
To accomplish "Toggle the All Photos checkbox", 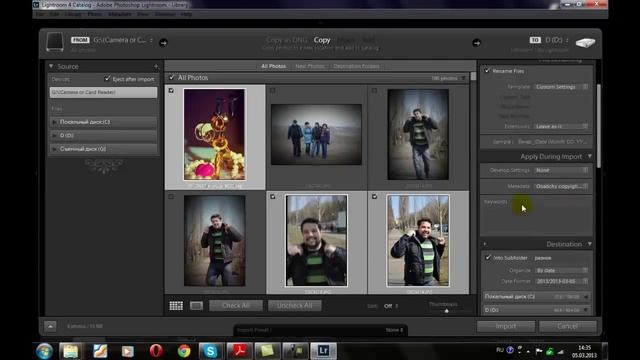I will pos(172,77).
